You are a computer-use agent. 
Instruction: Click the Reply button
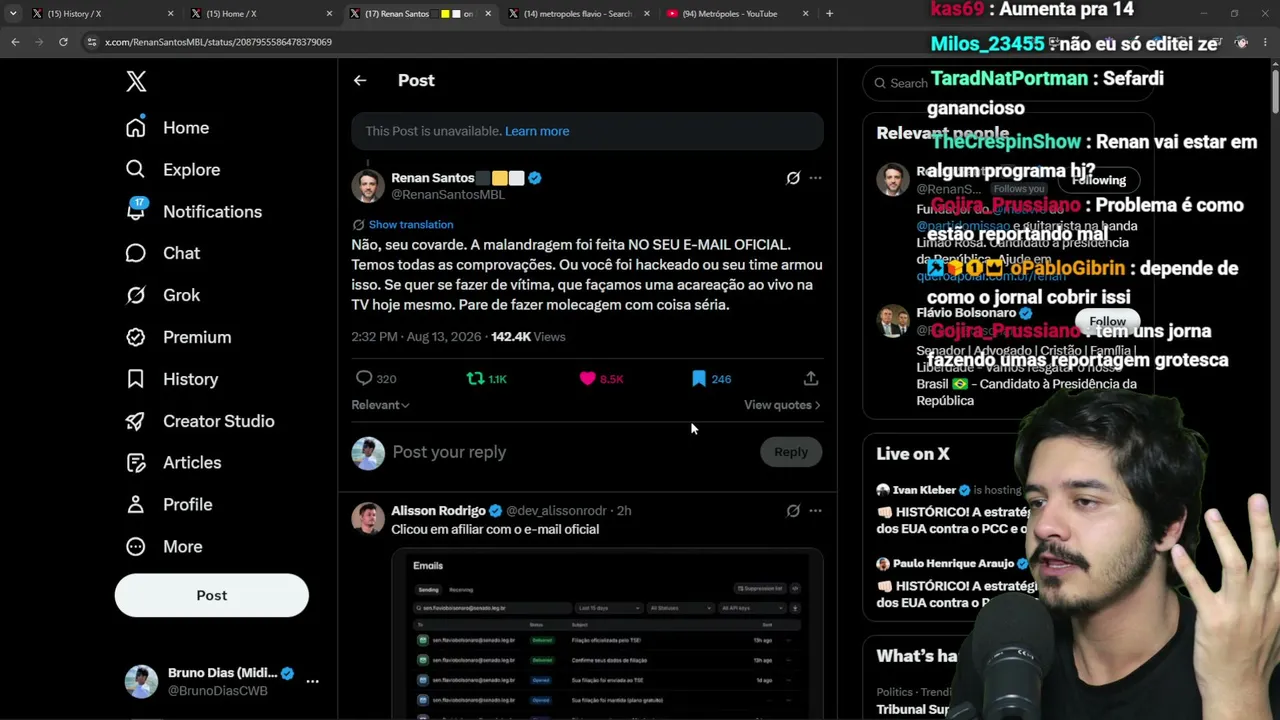click(x=791, y=452)
